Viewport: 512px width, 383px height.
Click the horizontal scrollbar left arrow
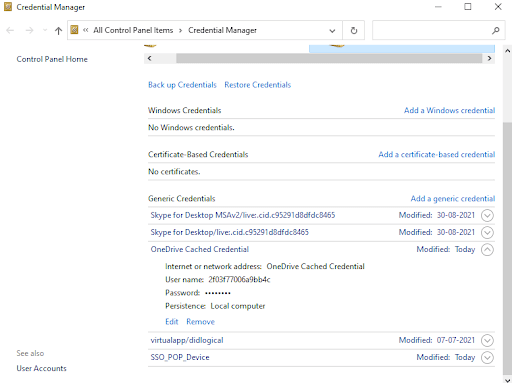click(149, 58)
